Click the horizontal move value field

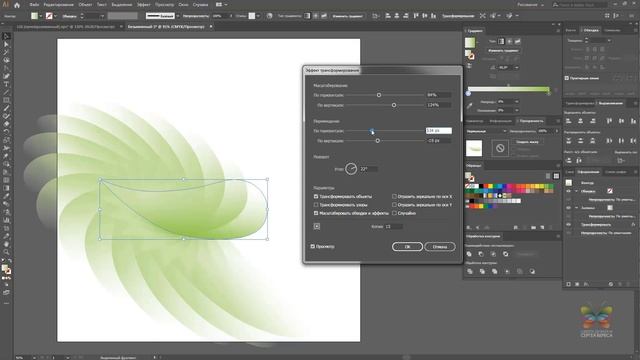point(439,131)
